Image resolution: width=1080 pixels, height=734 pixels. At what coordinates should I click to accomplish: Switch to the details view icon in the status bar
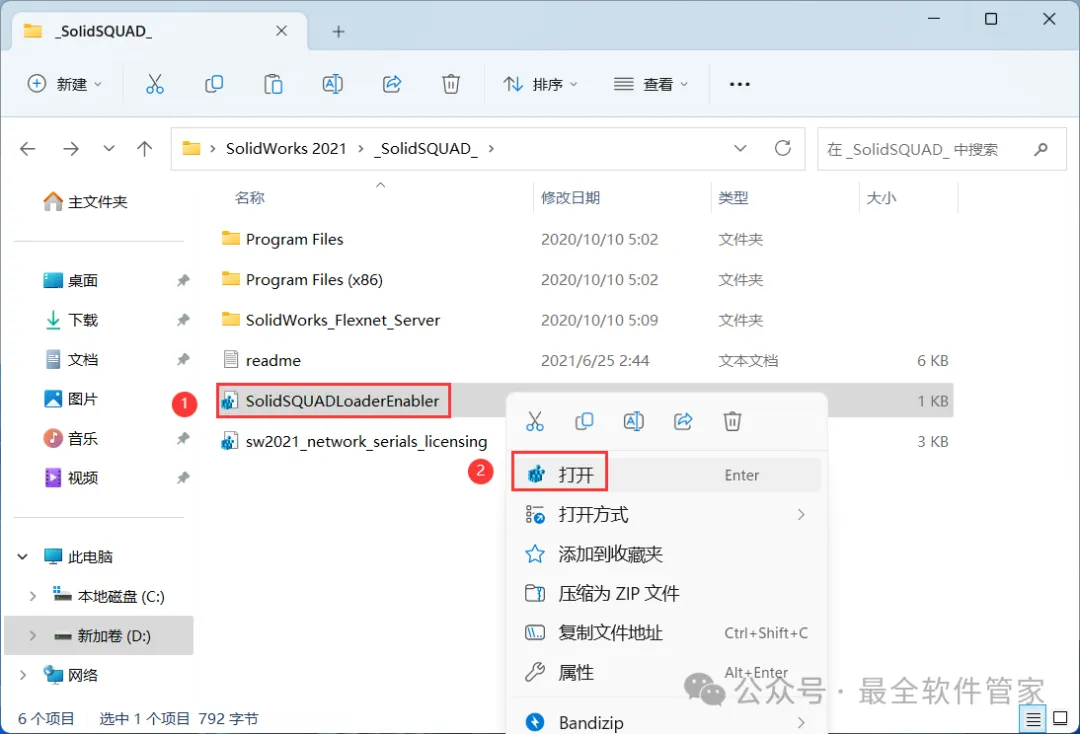[1033, 720]
